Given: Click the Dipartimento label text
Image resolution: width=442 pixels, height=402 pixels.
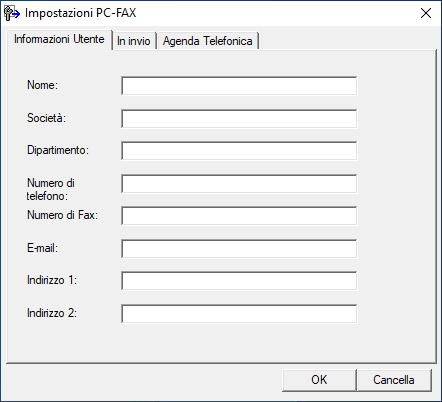Looking at the screenshot, I should [58, 150].
